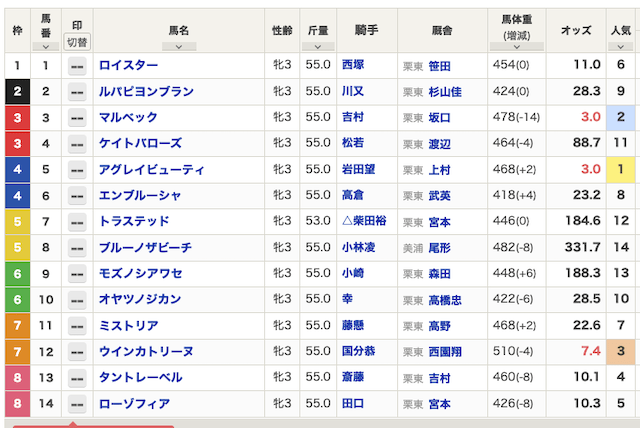Click the mark icon for タントレーベル
640x428 pixels.
click(77, 378)
